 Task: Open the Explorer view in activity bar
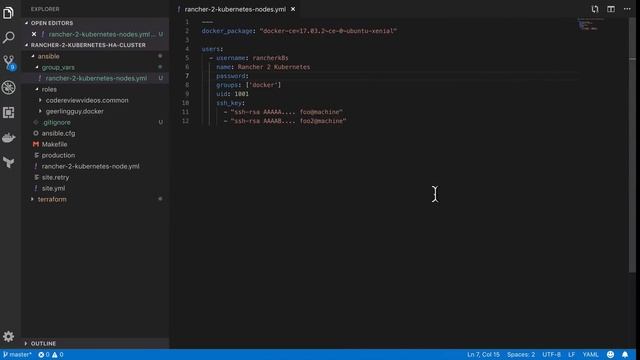pyautogui.click(x=8, y=13)
